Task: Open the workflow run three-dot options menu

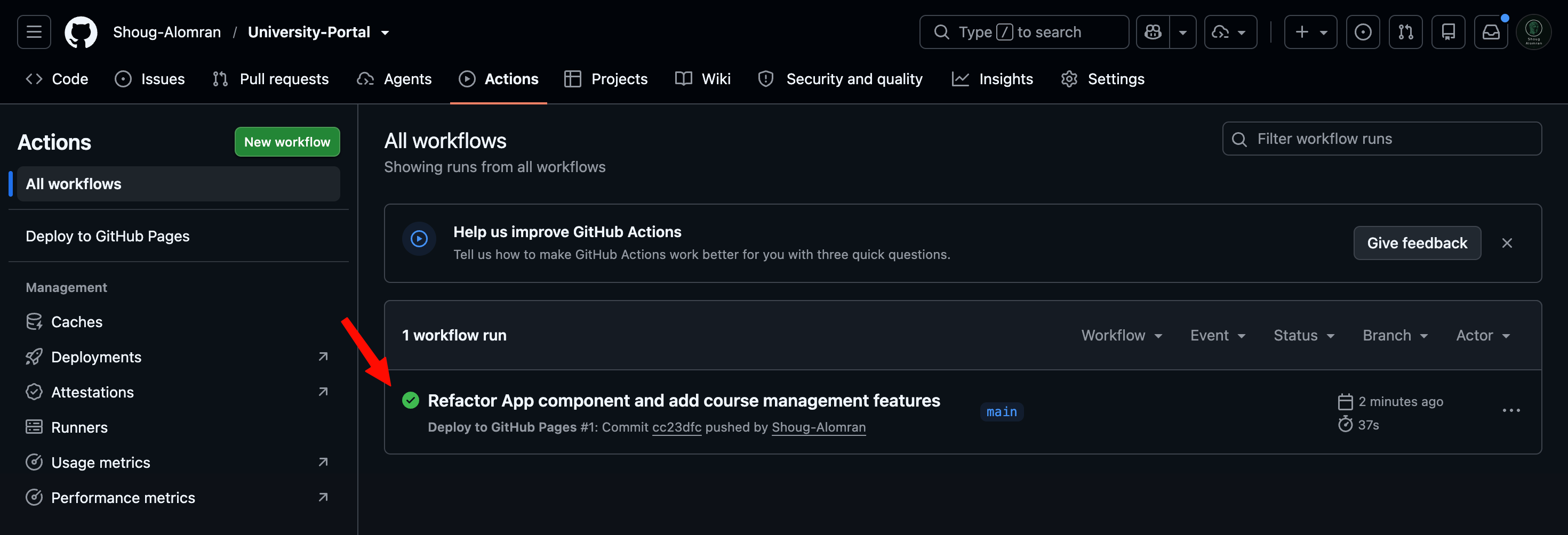Action: click(1511, 411)
